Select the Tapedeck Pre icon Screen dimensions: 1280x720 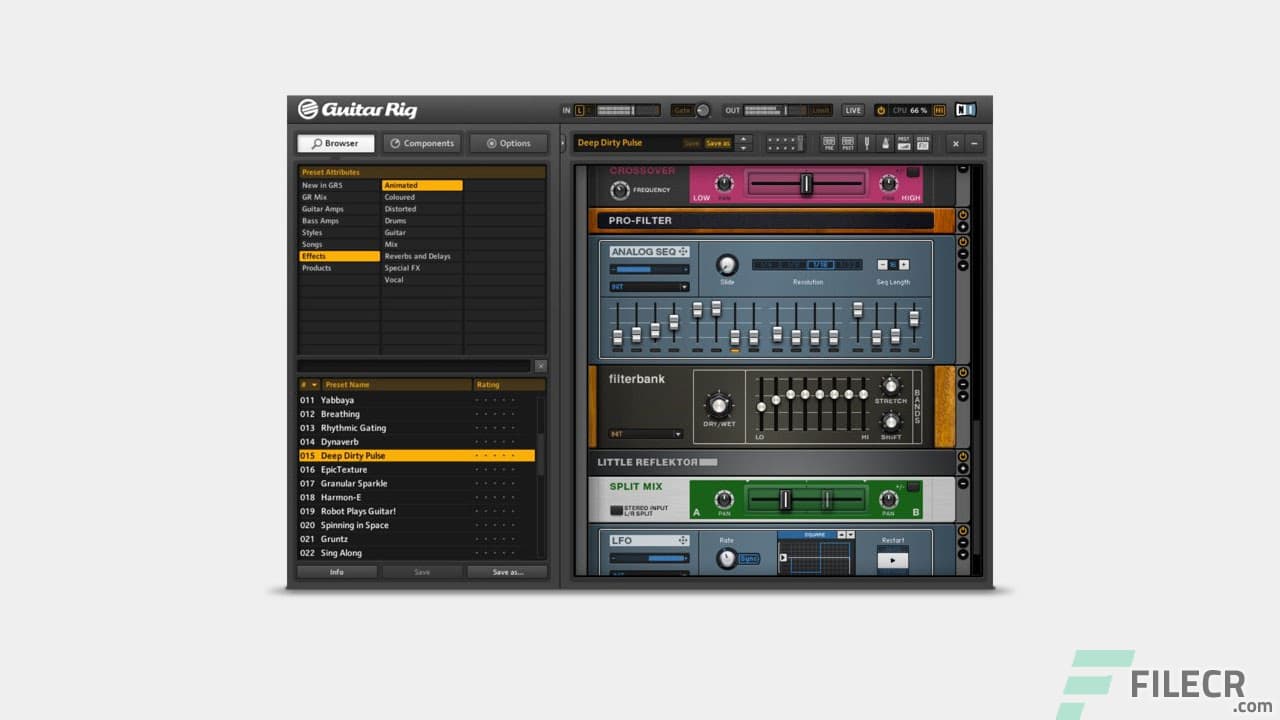(830, 143)
